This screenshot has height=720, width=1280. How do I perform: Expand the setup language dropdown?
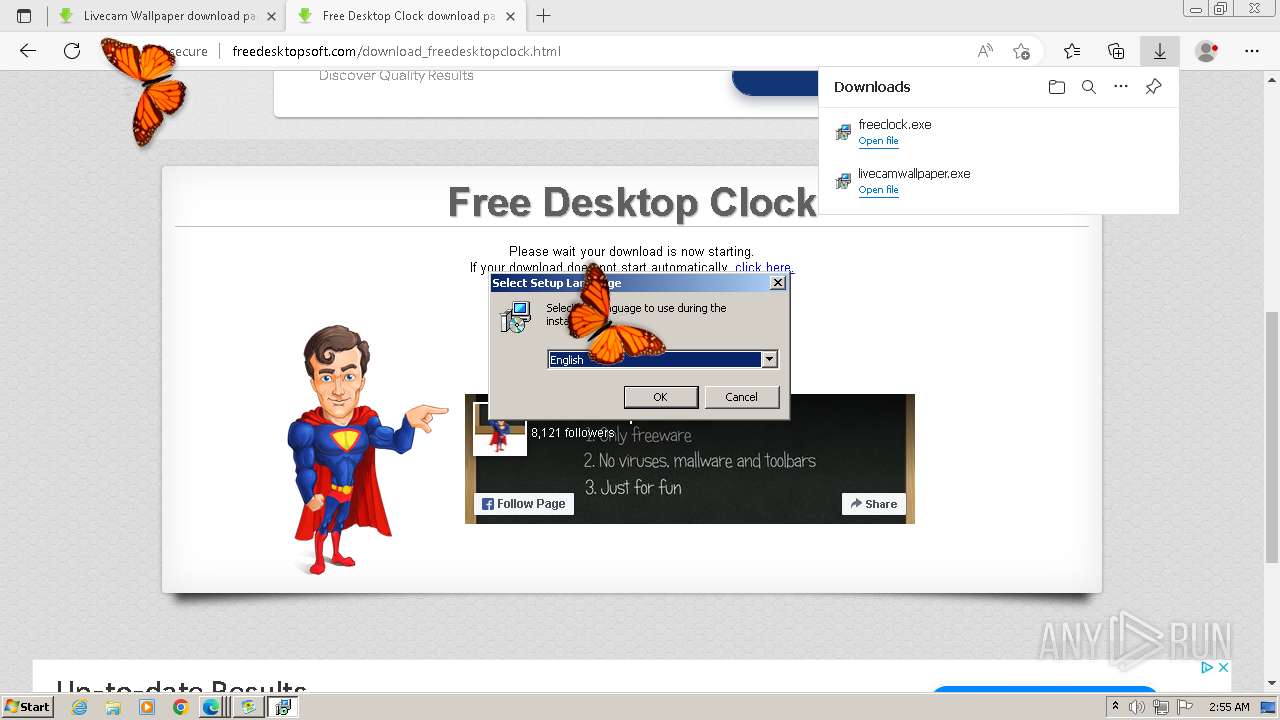[769, 360]
